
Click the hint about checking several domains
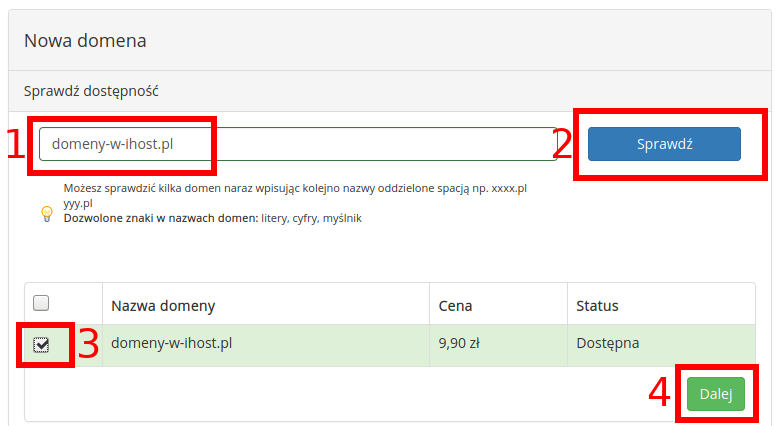(295, 196)
